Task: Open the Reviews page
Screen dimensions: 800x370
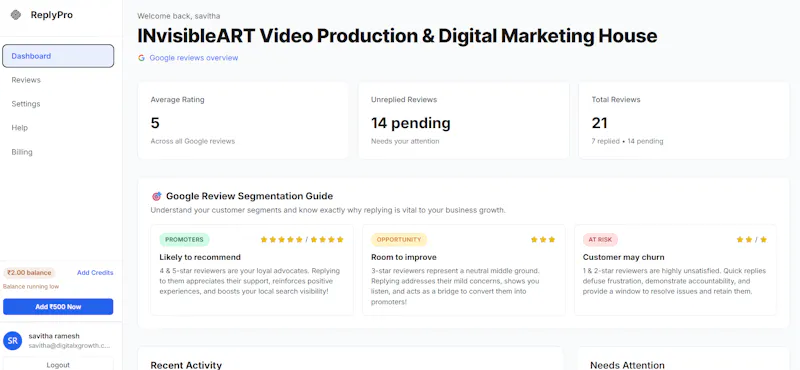Action: [x=26, y=80]
